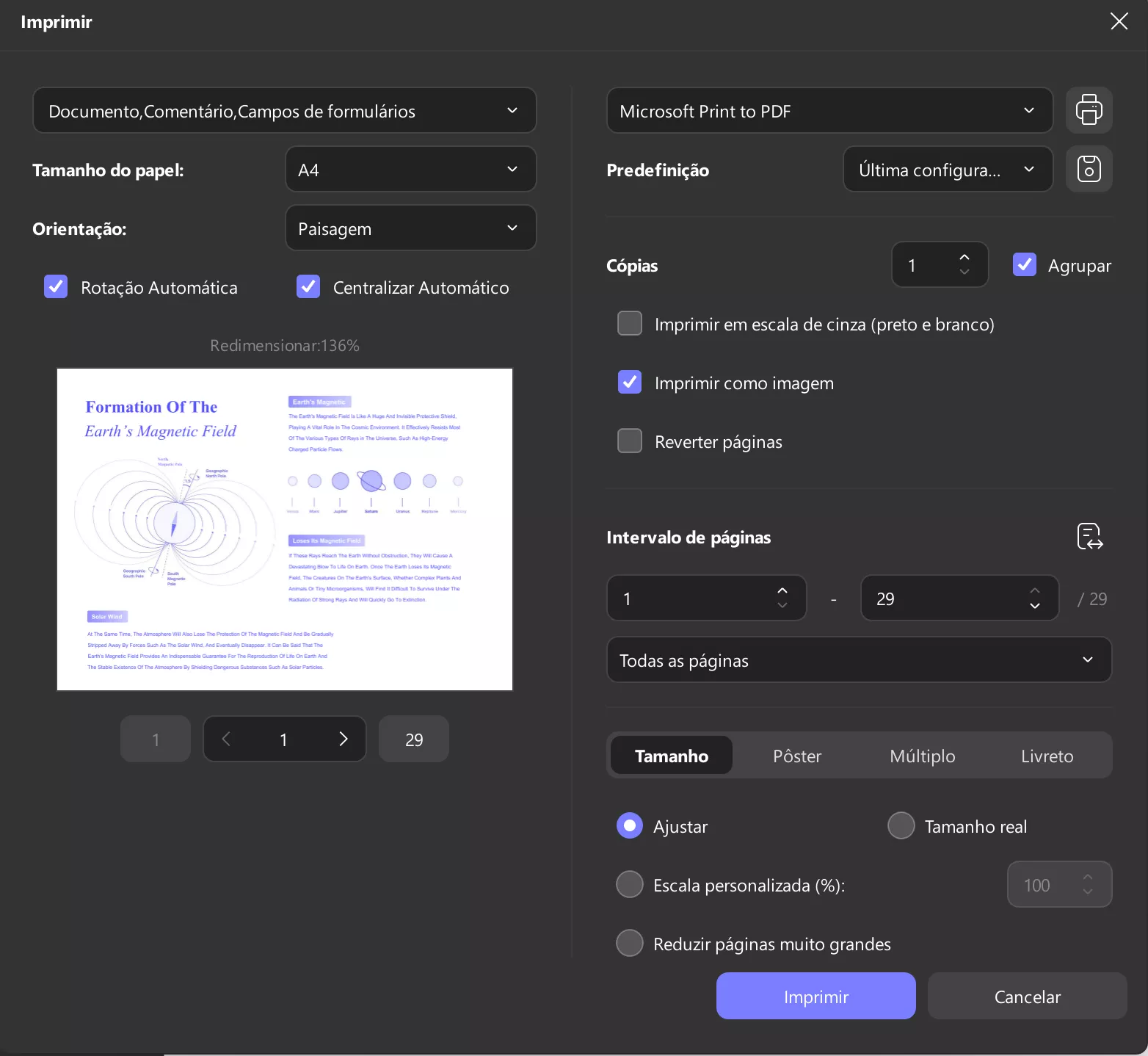Decrease the start page number
Screen dimensions: 1148x1056
(782, 605)
